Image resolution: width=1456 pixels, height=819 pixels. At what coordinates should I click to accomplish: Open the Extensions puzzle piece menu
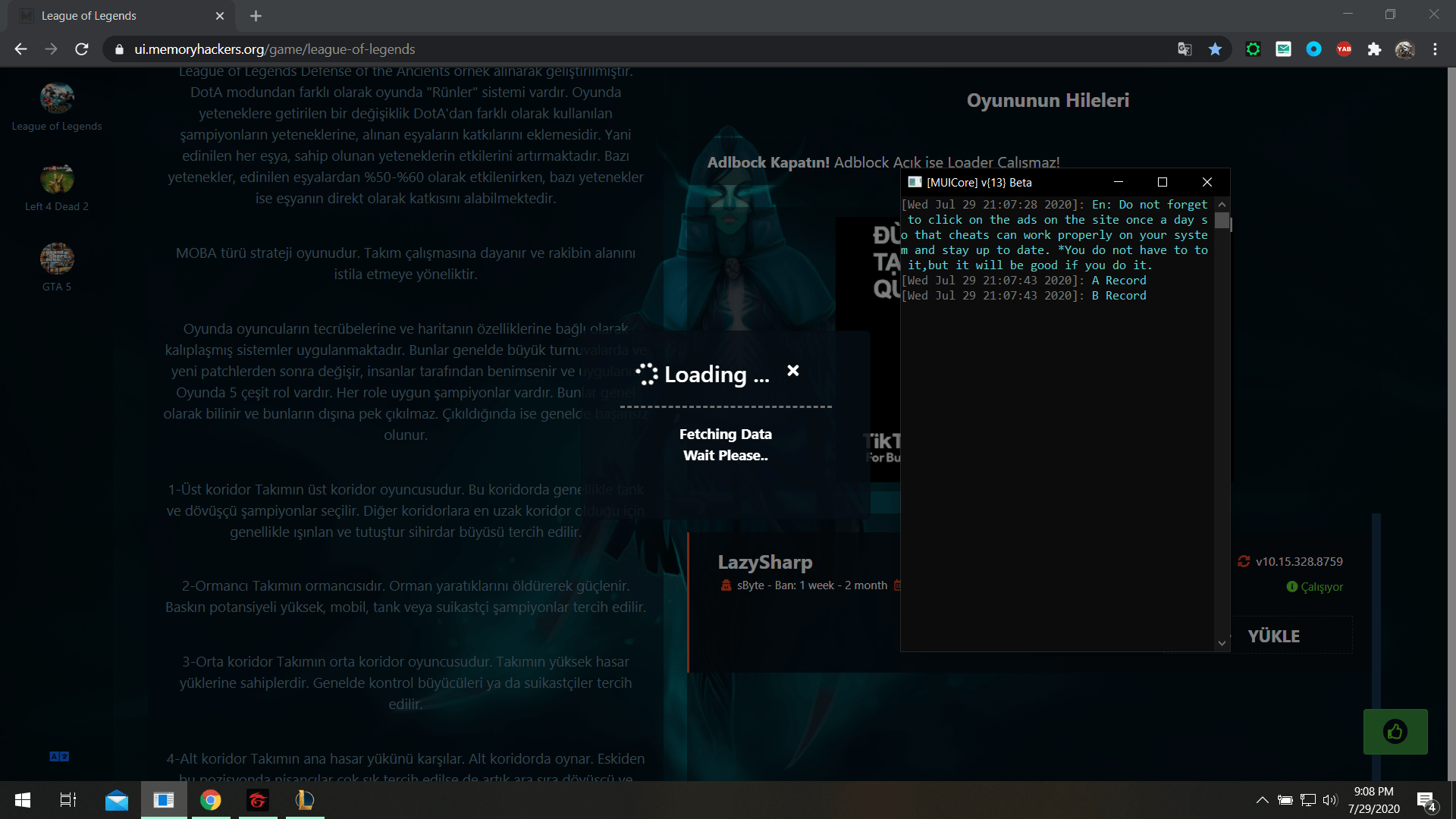pyautogui.click(x=1374, y=49)
